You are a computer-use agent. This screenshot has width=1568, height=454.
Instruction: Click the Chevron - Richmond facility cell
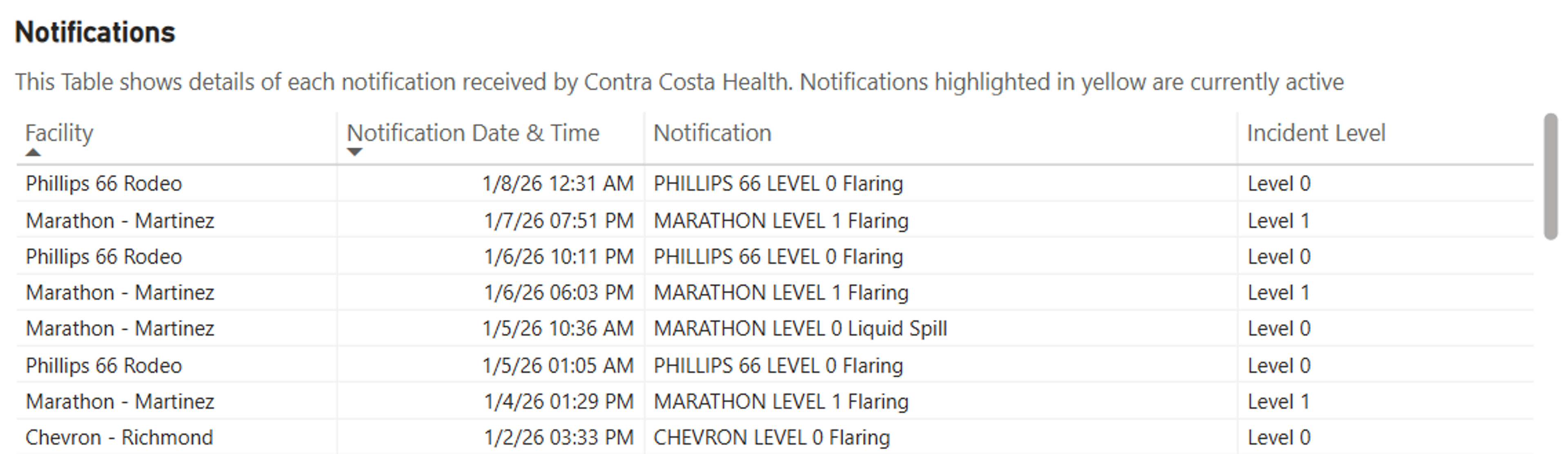pos(119,438)
